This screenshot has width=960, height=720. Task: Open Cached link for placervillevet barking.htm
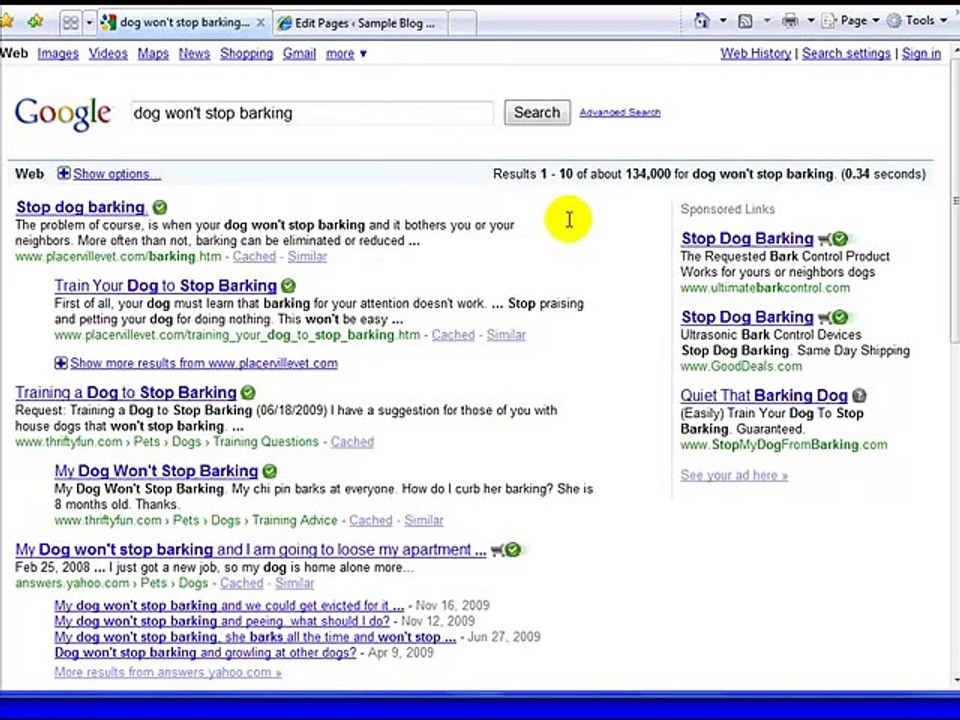(x=254, y=257)
